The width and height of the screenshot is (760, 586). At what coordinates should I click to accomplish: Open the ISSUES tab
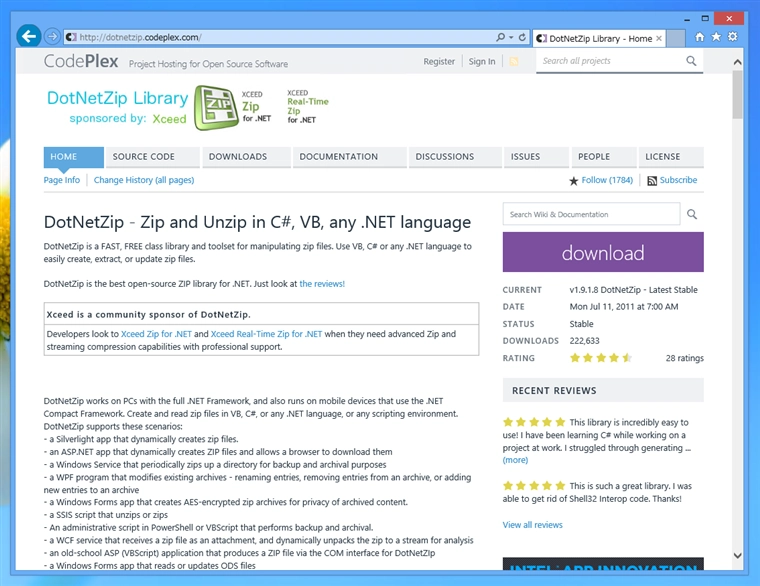[536, 157]
